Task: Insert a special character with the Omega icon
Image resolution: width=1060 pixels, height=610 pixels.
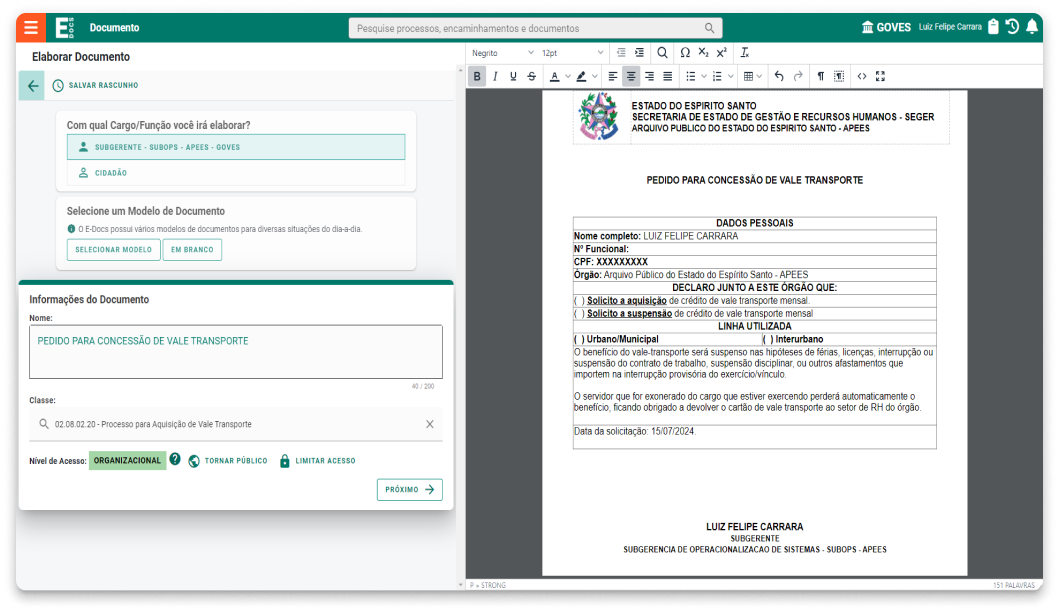Action: point(686,50)
